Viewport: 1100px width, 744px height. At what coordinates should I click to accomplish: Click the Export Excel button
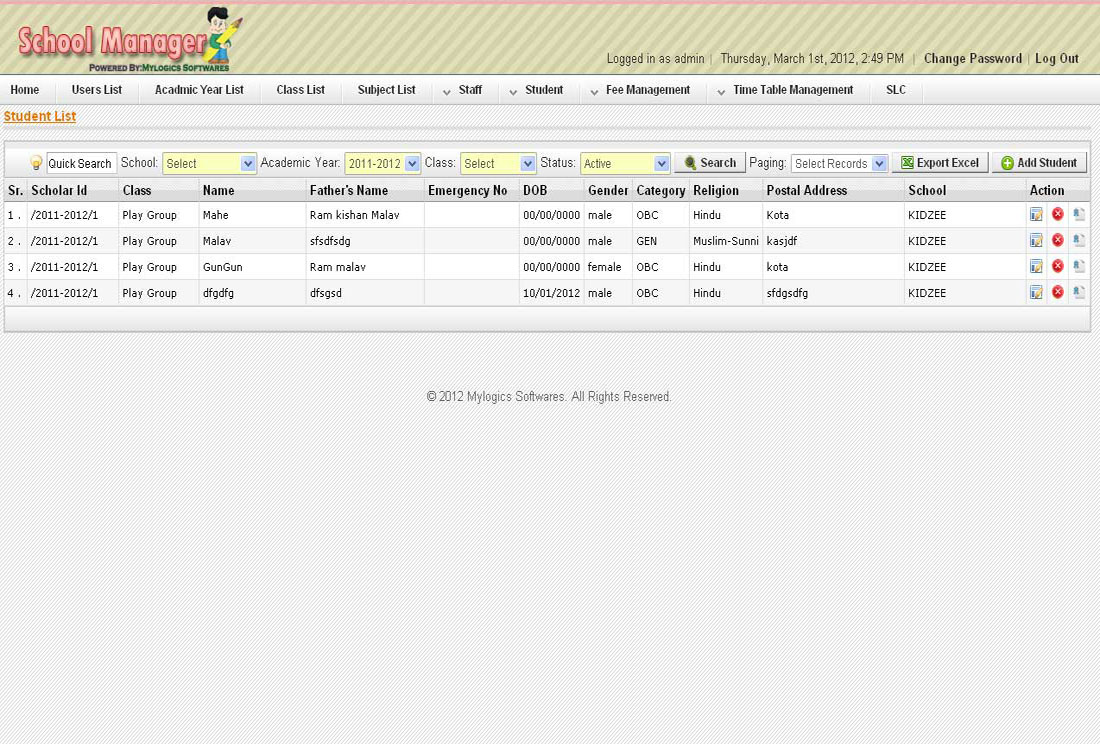coord(940,163)
